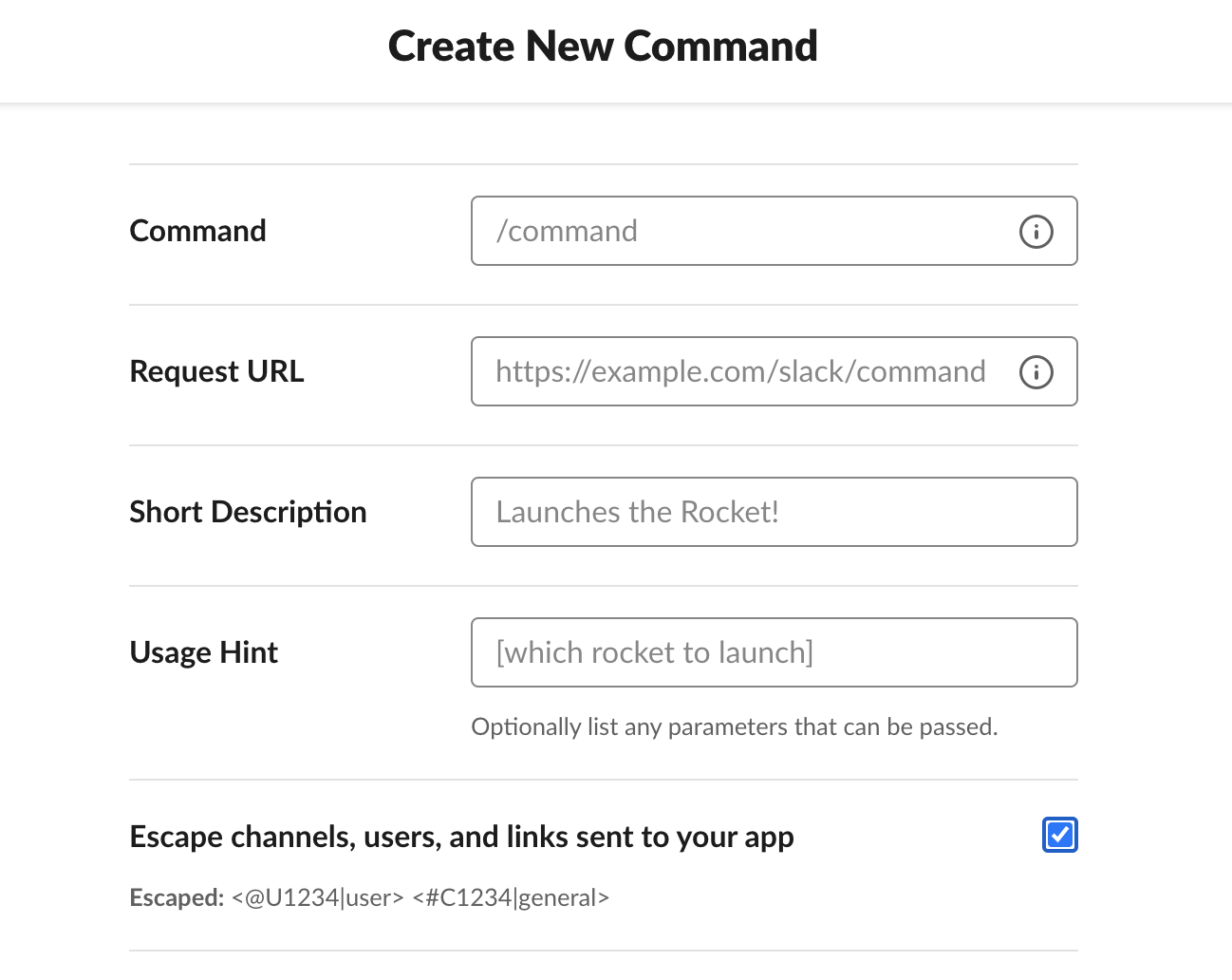The image size is (1232, 980).
Task: Click the Usage Hint label
Action: (x=204, y=652)
